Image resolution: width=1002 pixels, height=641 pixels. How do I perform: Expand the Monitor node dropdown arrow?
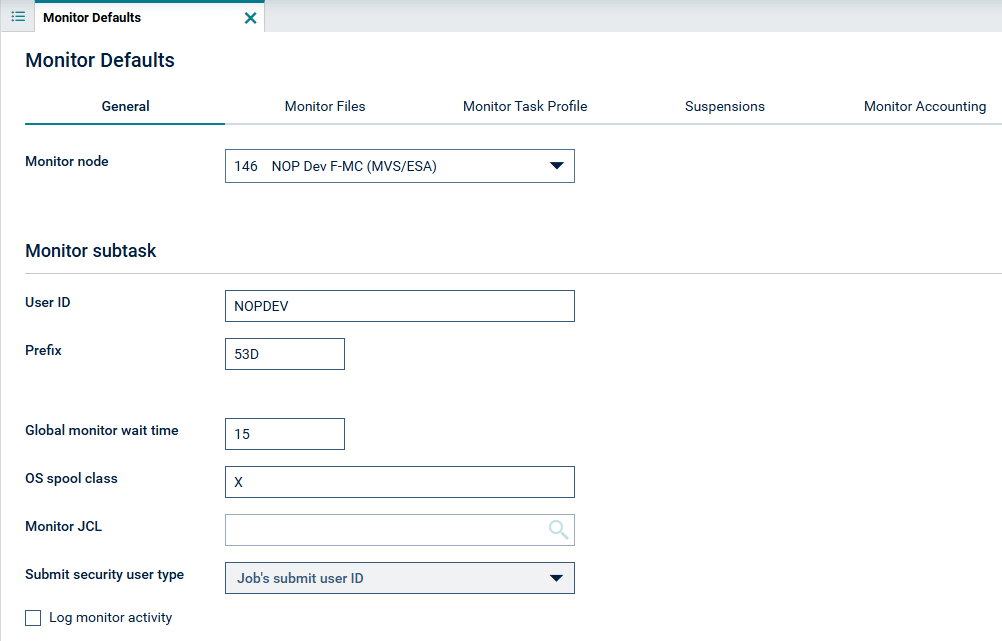pos(557,166)
